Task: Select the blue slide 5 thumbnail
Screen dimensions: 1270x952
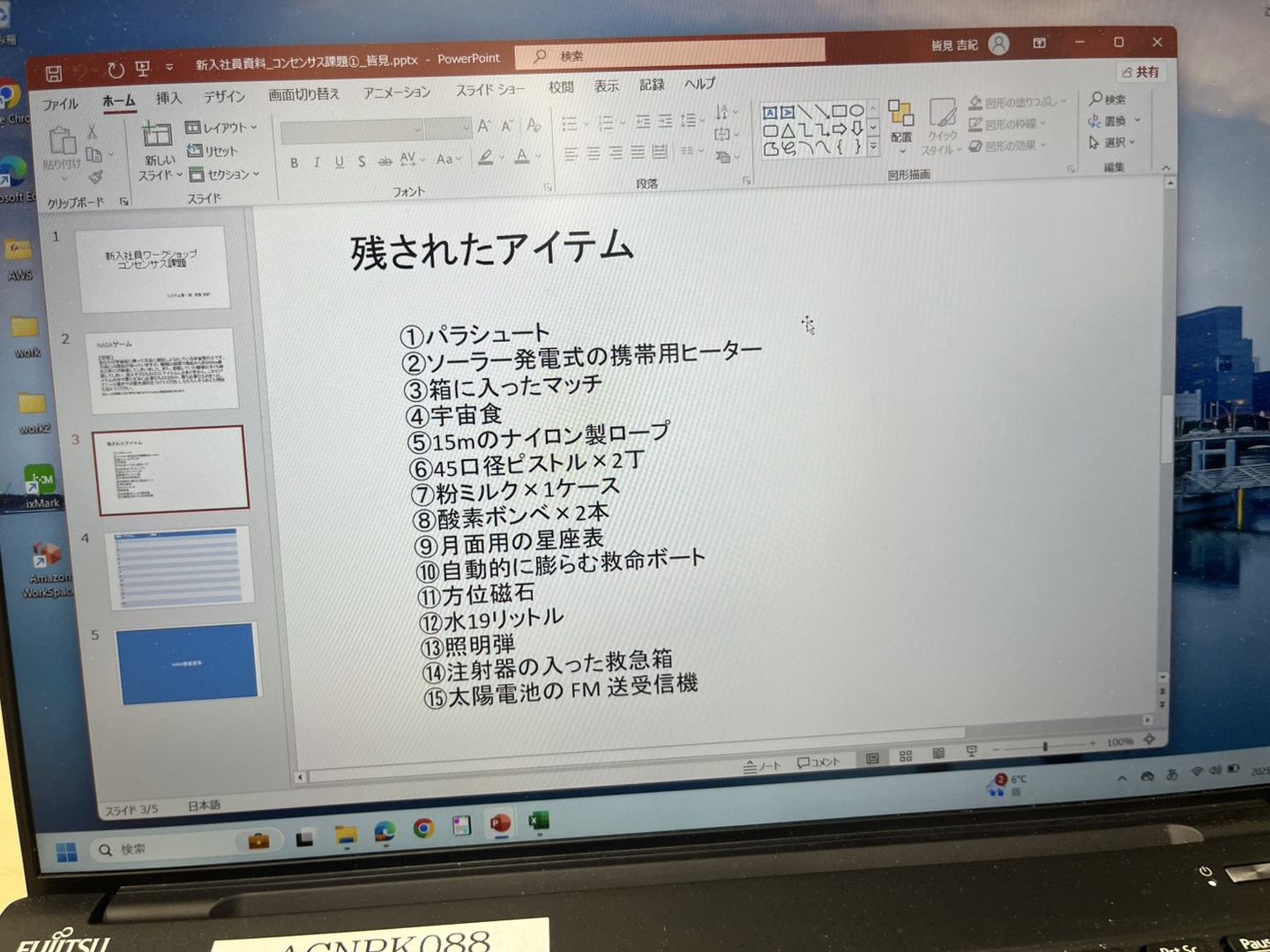Action: (187, 664)
